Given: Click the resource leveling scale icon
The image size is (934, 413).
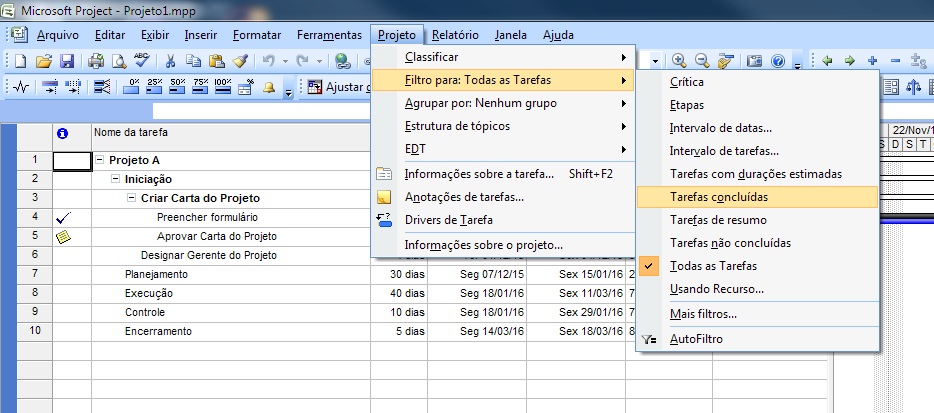Looking at the screenshot, I should [x=913, y=87].
